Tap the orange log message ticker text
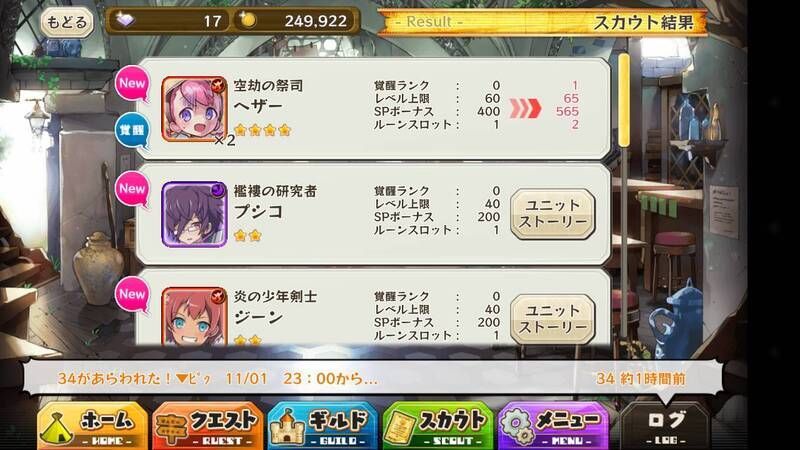Viewport: 800px width, 450px height. click(217, 379)
